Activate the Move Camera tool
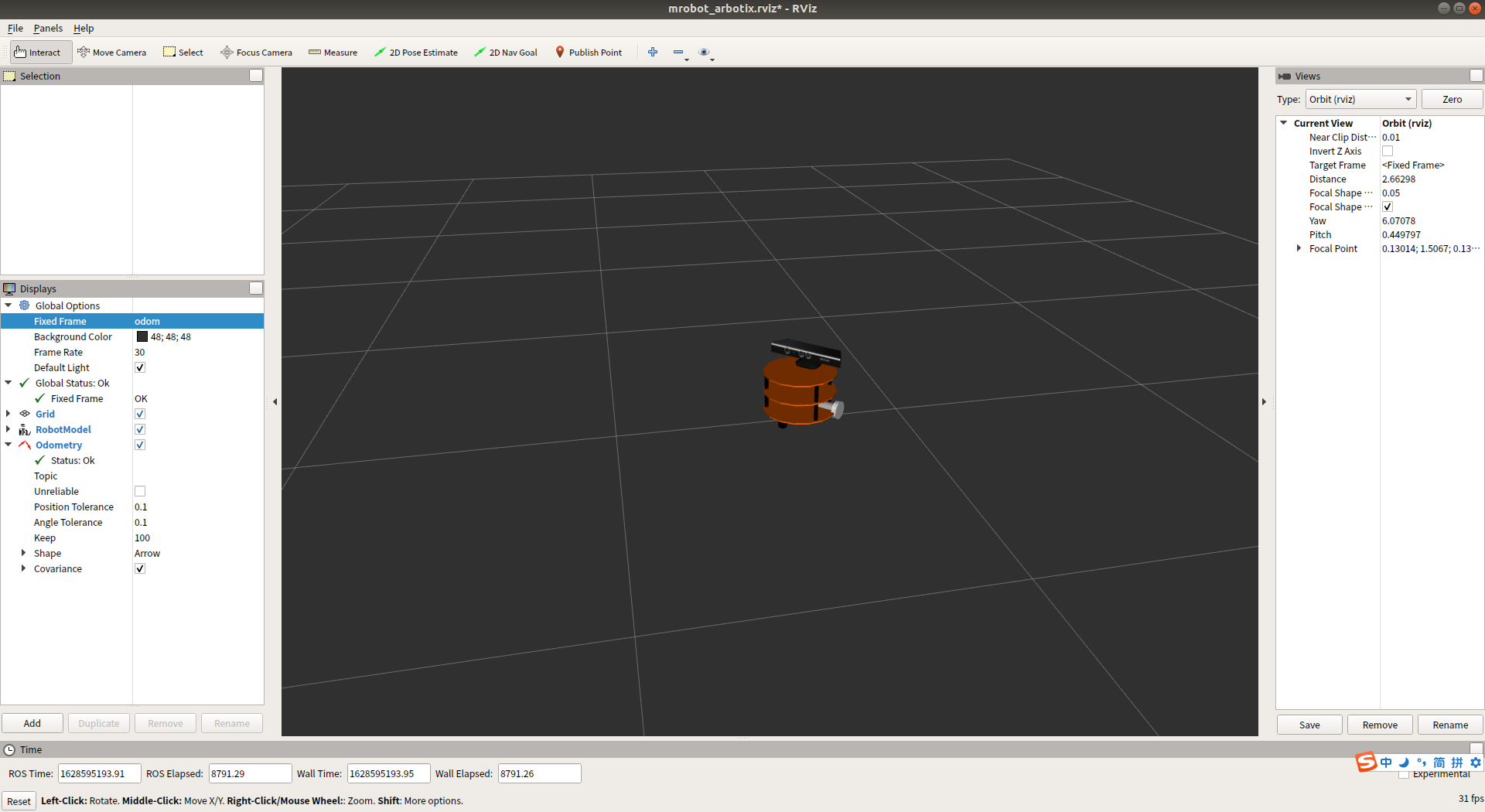The height and width of the screenshot is (812, 1485). point(112,53)
